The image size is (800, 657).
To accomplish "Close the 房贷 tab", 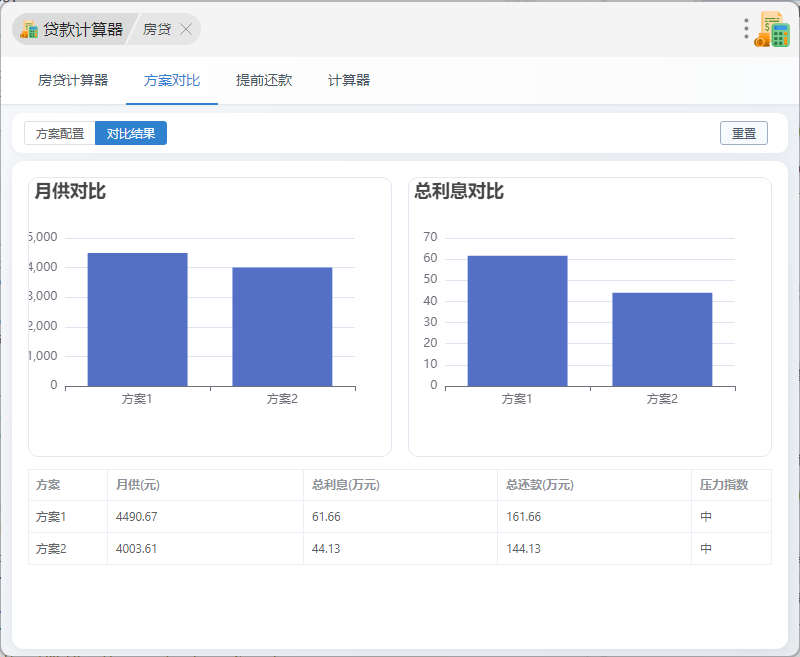I will (186, 30).
